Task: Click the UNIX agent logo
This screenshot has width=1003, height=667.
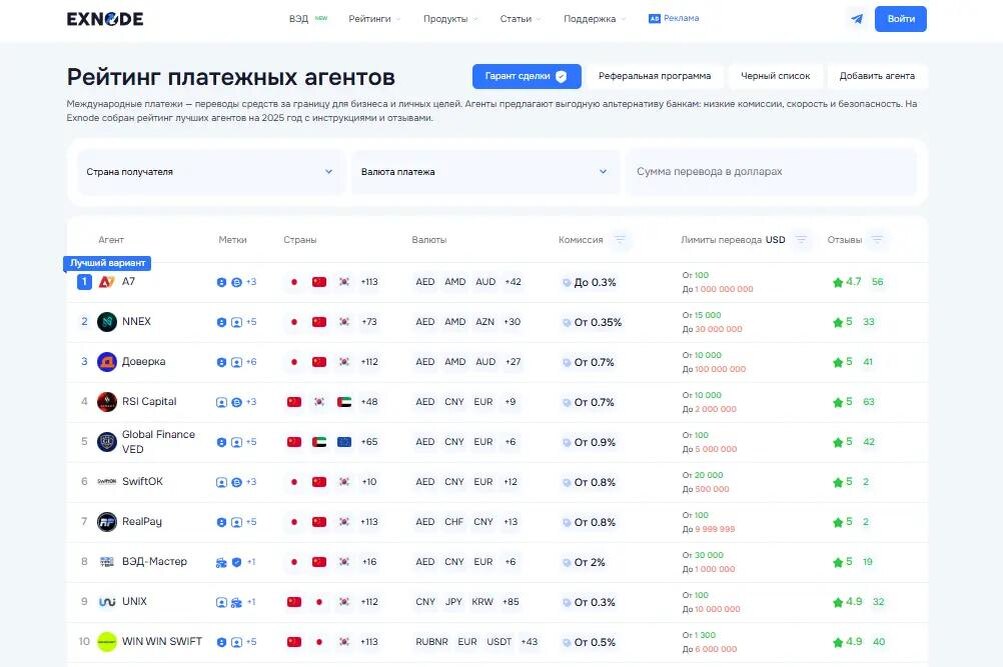Action: pos(107,602)
